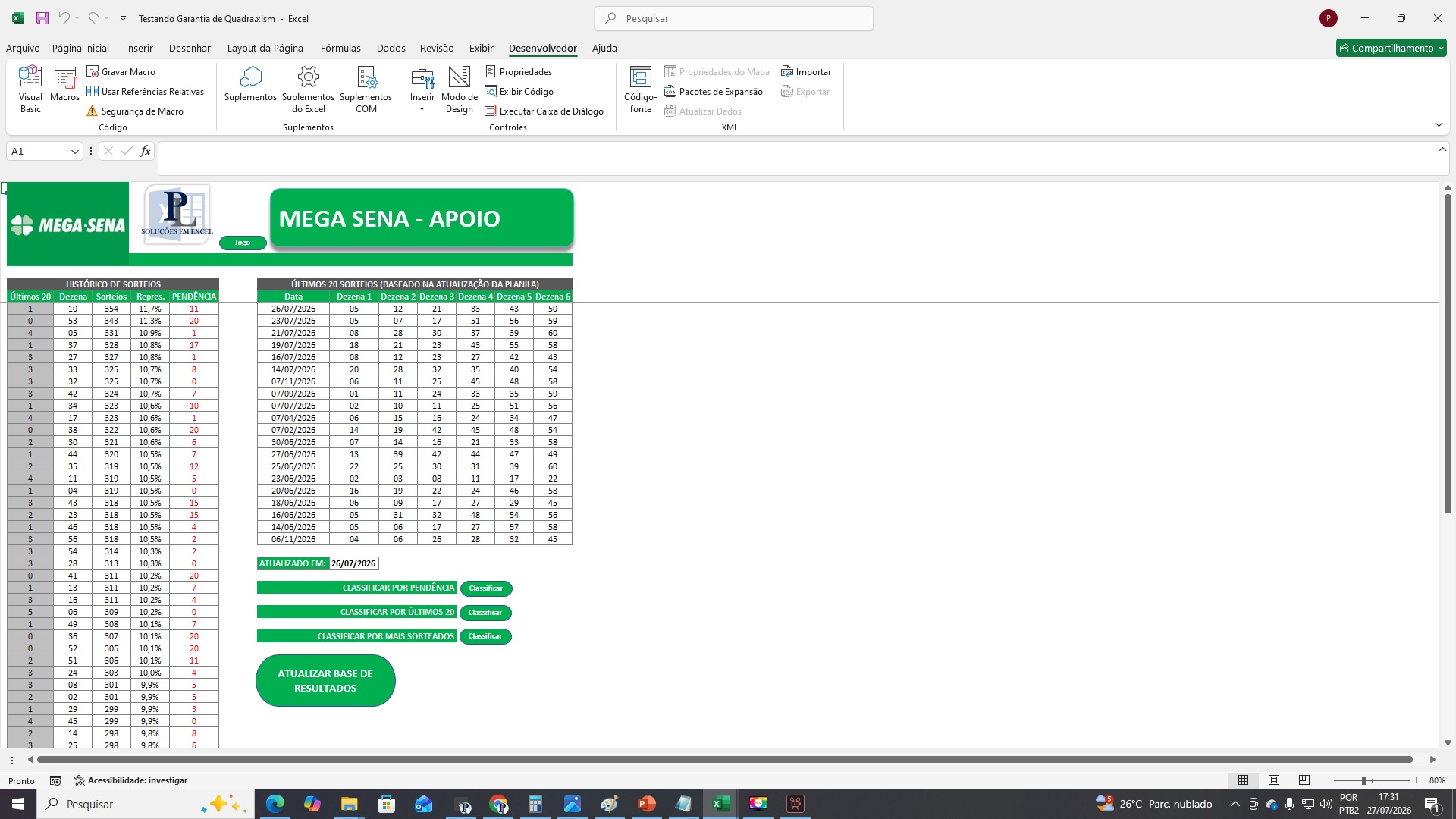Collapse the ribbon with the chevron
This screenshot has height=819, width=1456.
(1439, 124)
